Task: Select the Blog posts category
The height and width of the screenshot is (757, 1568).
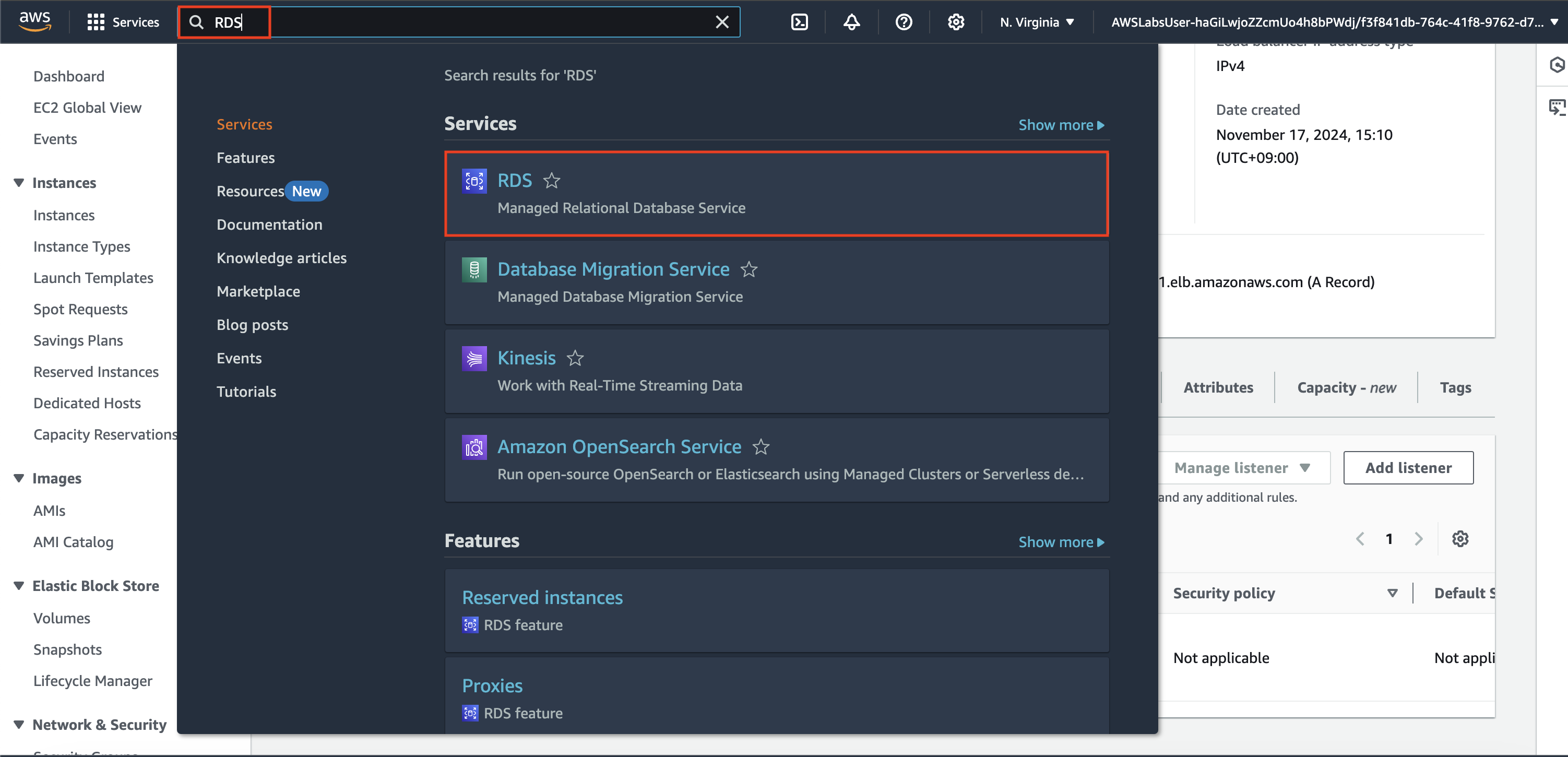Action: tap(252, 325)
